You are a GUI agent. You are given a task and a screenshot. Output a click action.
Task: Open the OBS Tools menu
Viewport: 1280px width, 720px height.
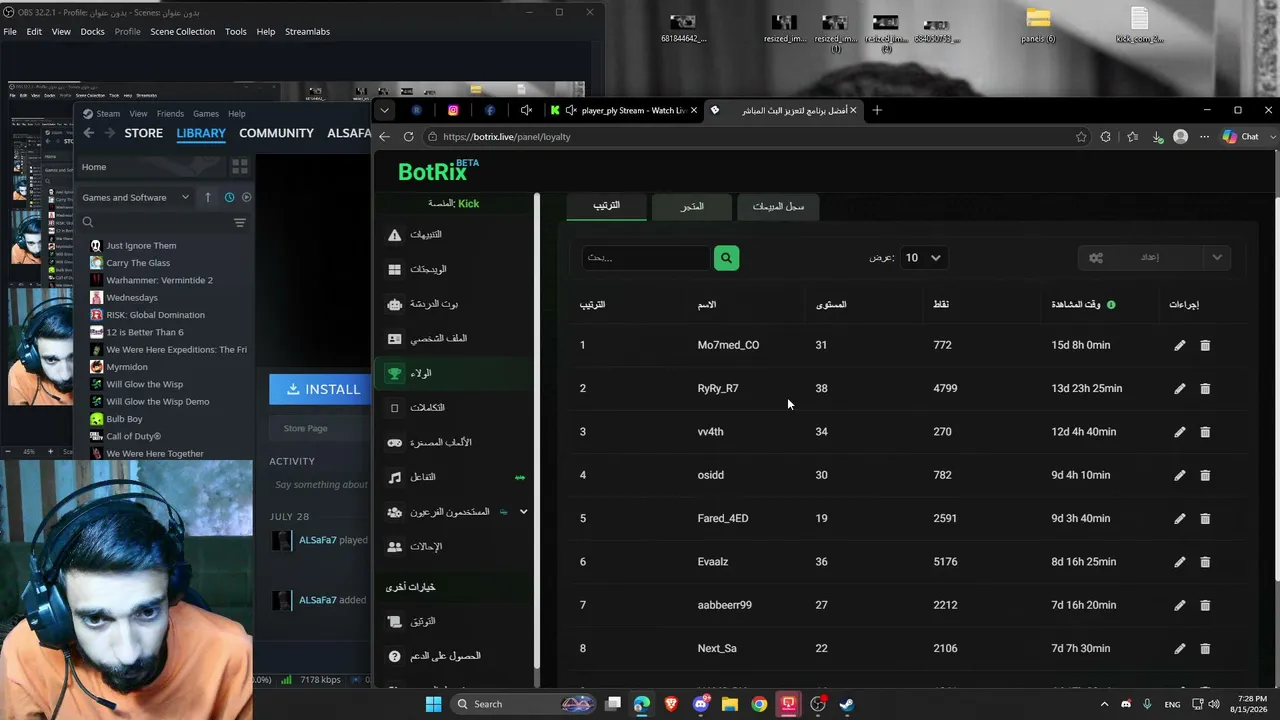click(236, 31)
